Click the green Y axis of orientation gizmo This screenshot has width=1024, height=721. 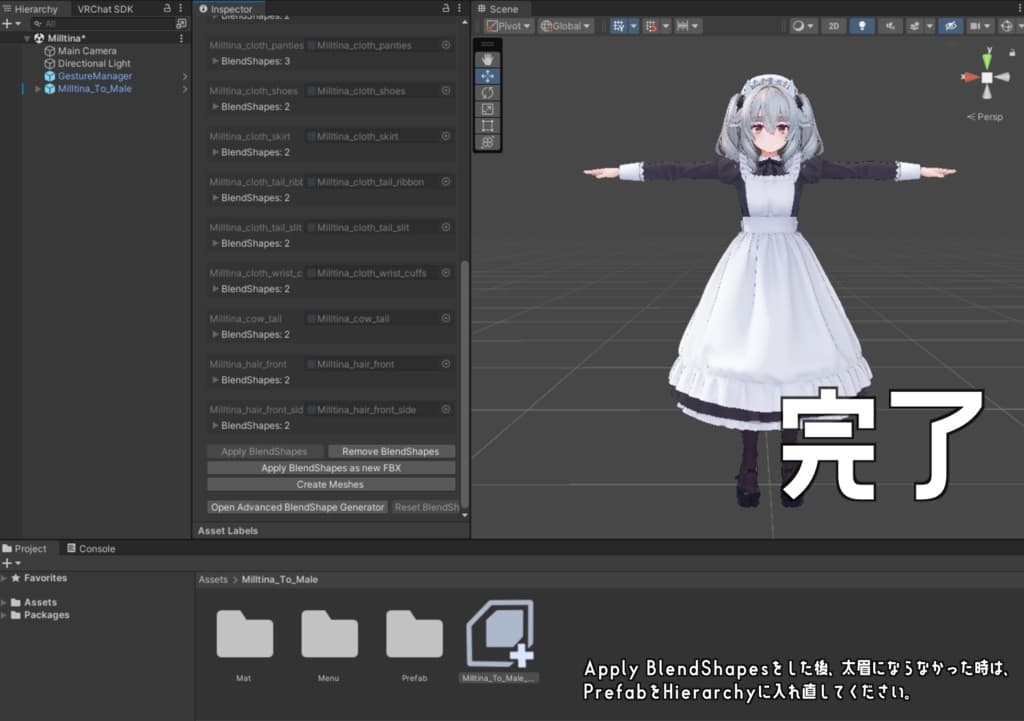click(x=987, y=61)
